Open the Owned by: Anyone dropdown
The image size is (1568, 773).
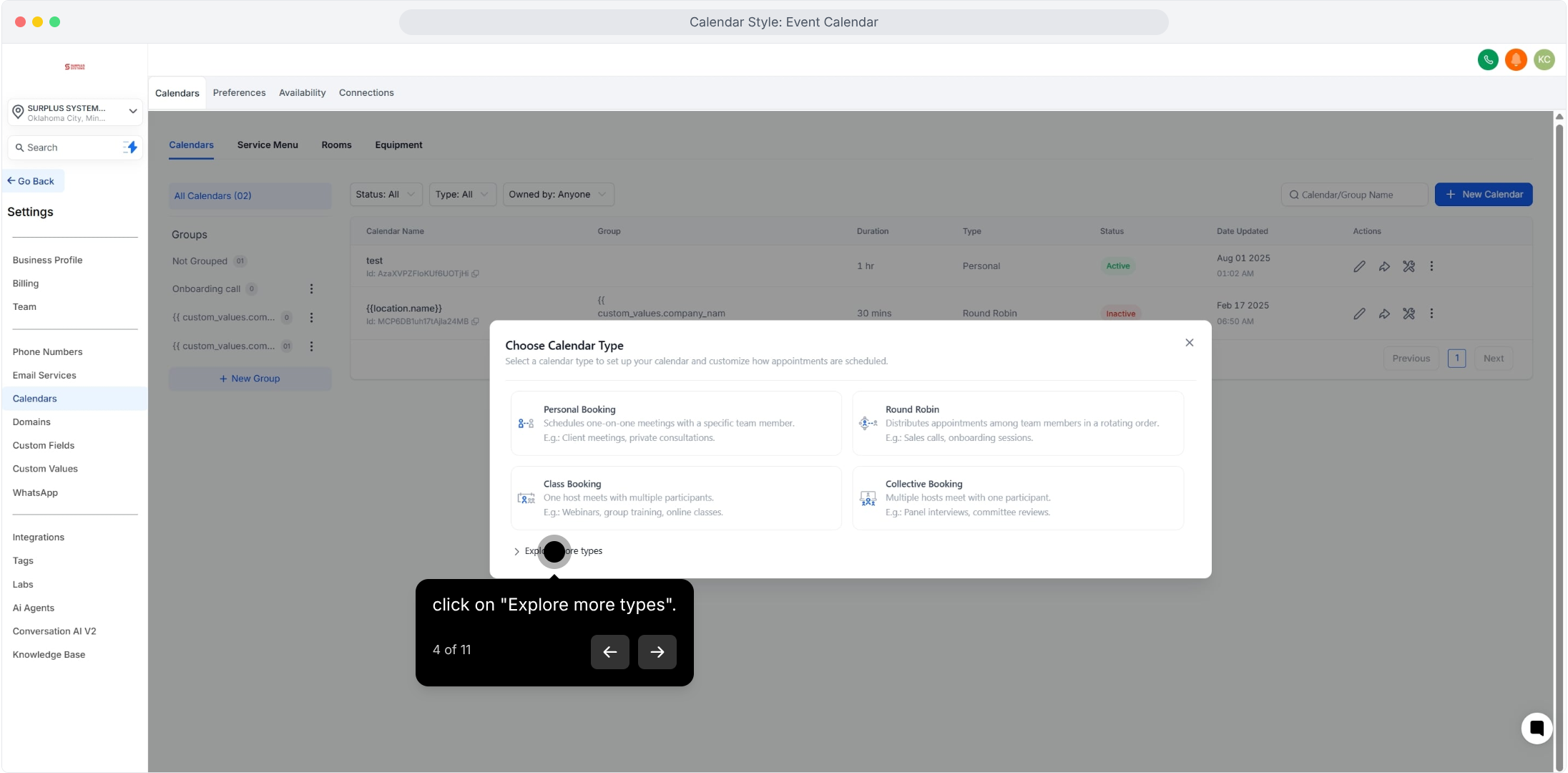(x=558, y=195)
